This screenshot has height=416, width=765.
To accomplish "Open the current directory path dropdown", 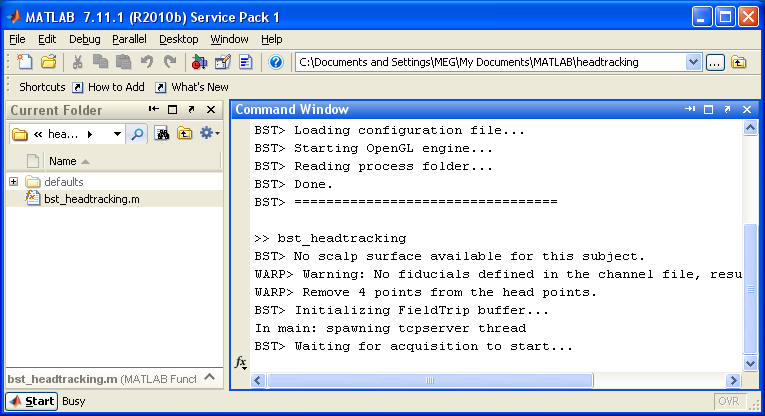I will [x=693, y=62].
